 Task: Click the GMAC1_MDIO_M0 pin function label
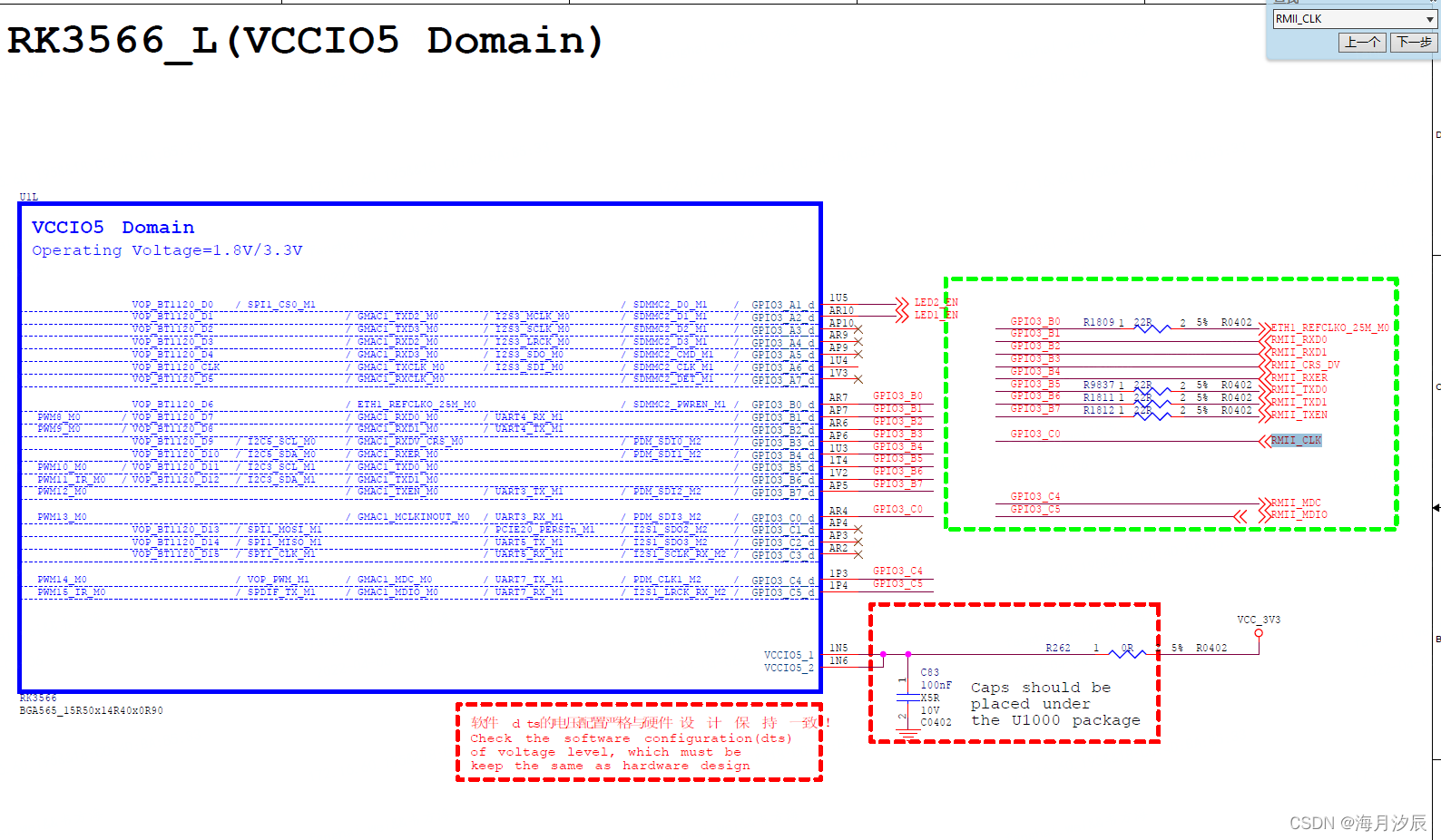pyautogui.click(x=397, y=591)
